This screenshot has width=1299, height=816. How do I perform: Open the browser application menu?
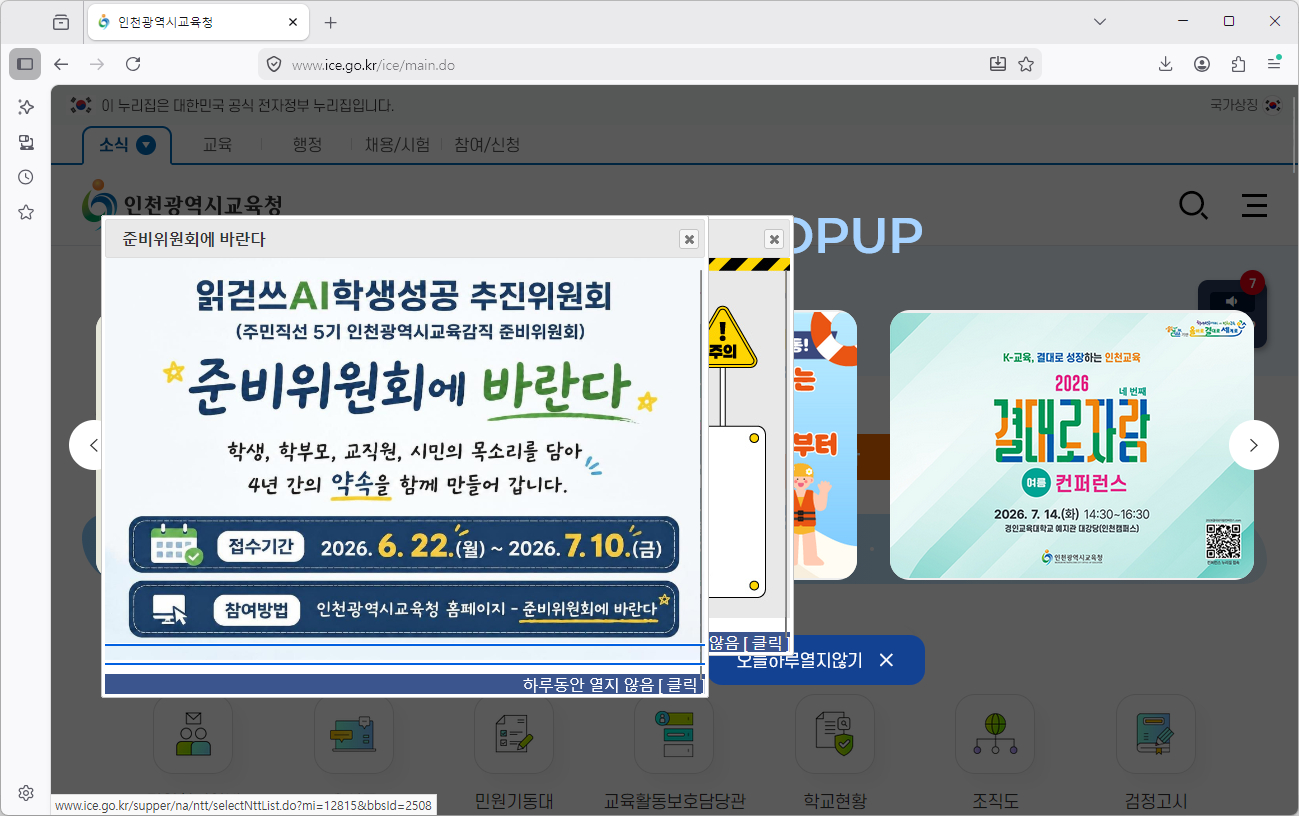tap(1274, 64)
